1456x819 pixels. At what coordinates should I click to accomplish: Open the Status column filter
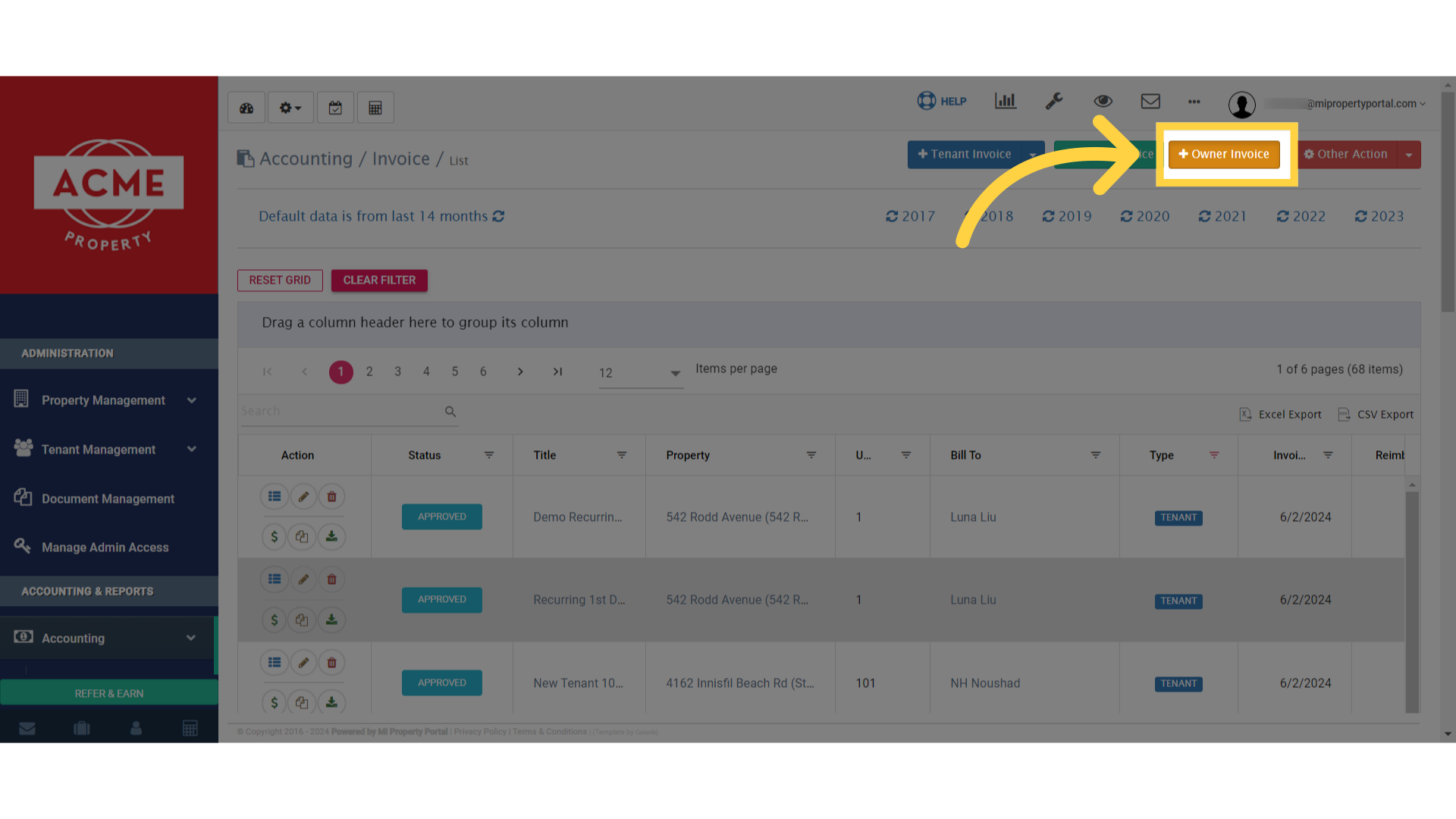pos(489,455)
